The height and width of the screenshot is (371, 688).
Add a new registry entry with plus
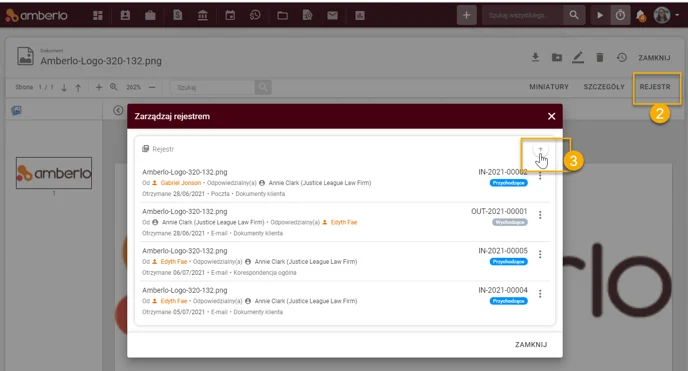[540, 150]
